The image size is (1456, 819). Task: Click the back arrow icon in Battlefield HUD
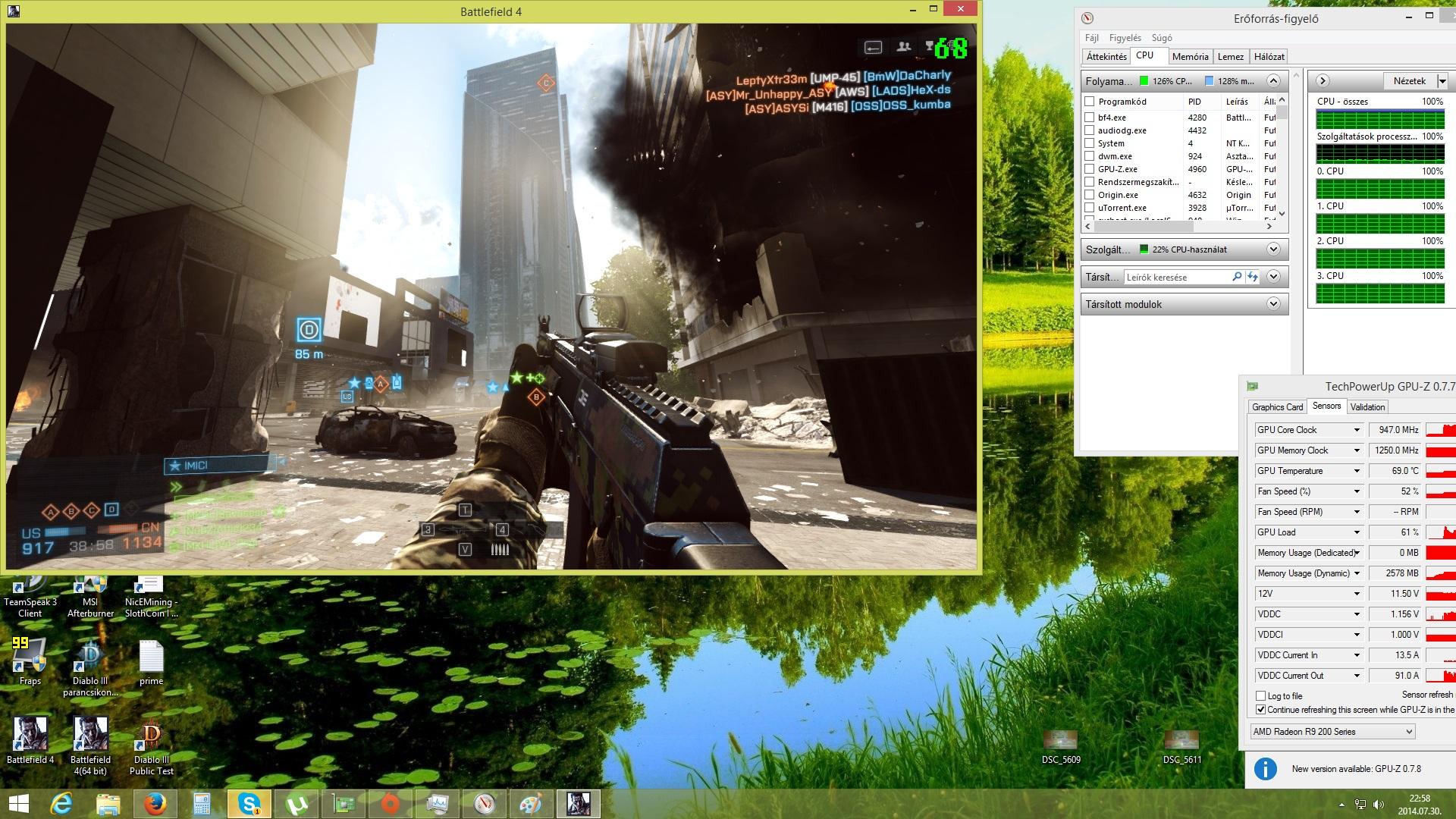coord(874,47)
